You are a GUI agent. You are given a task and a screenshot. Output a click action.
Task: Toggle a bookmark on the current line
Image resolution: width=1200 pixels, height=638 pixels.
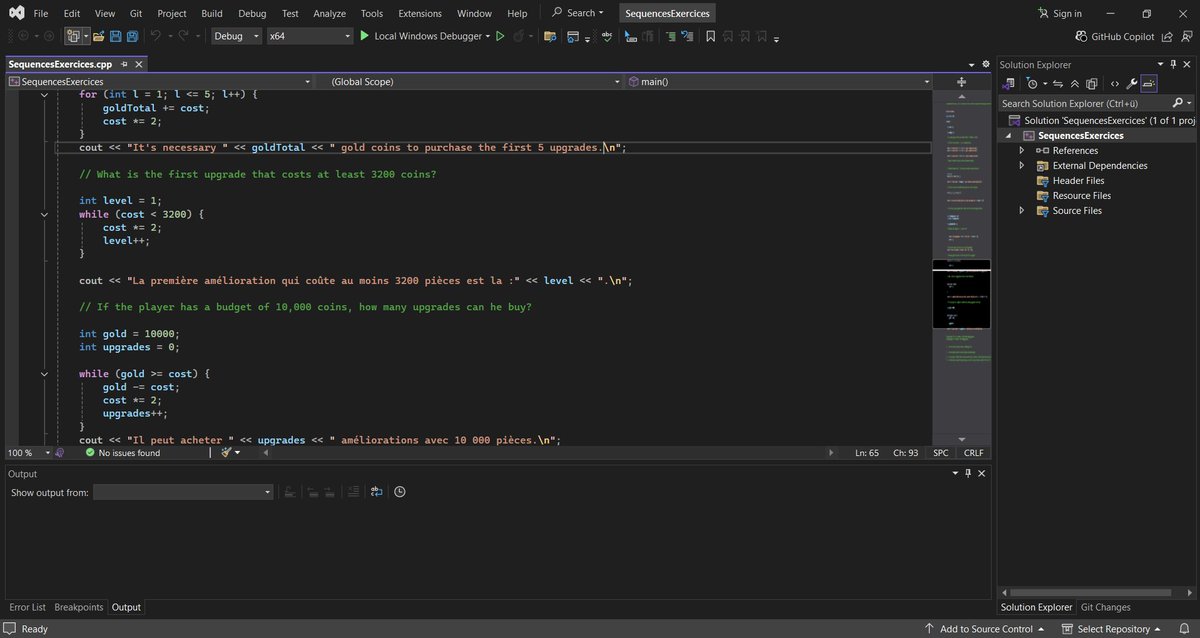tap(711, 36)
